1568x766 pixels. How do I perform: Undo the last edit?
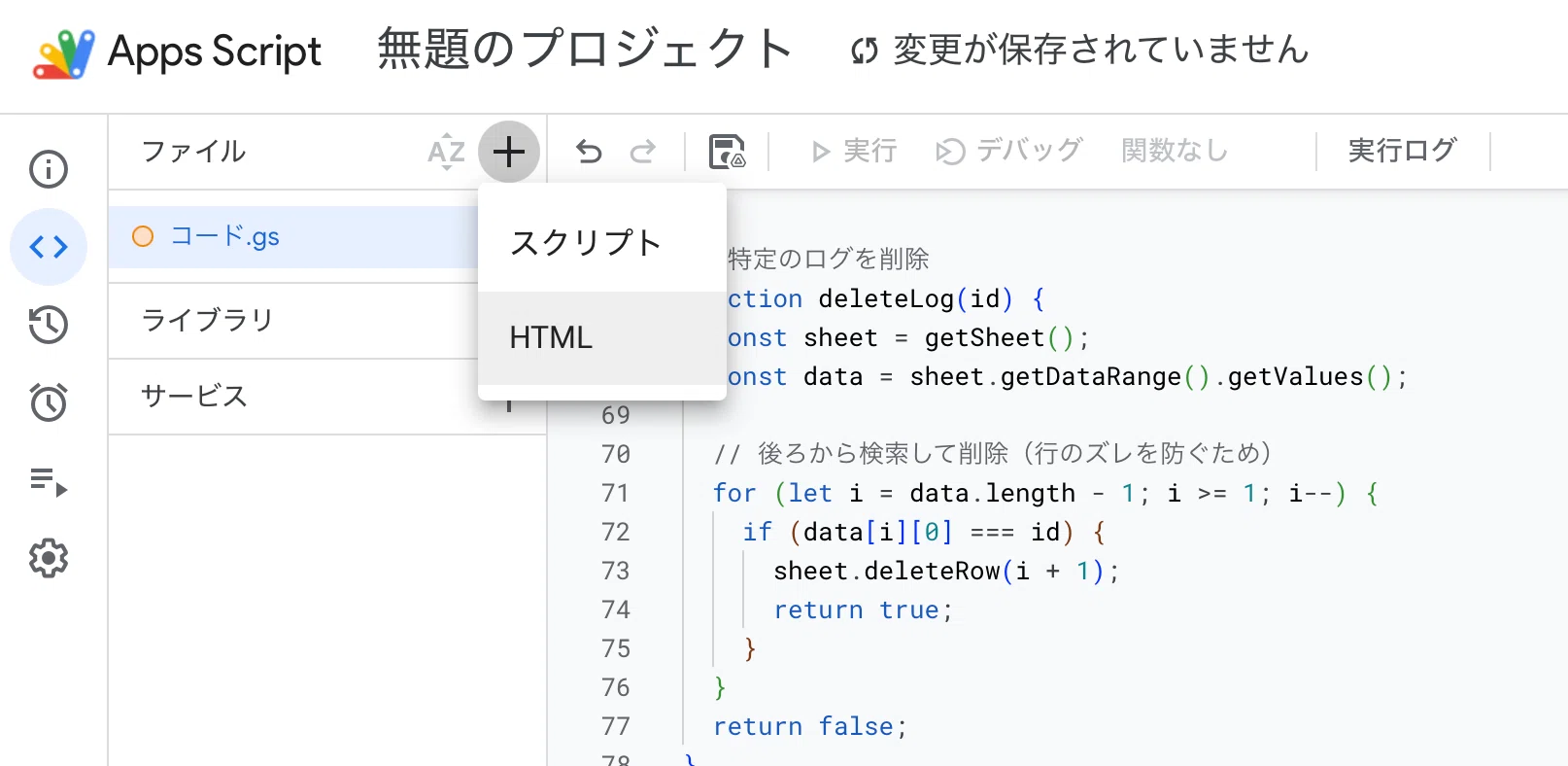[589, 152]
